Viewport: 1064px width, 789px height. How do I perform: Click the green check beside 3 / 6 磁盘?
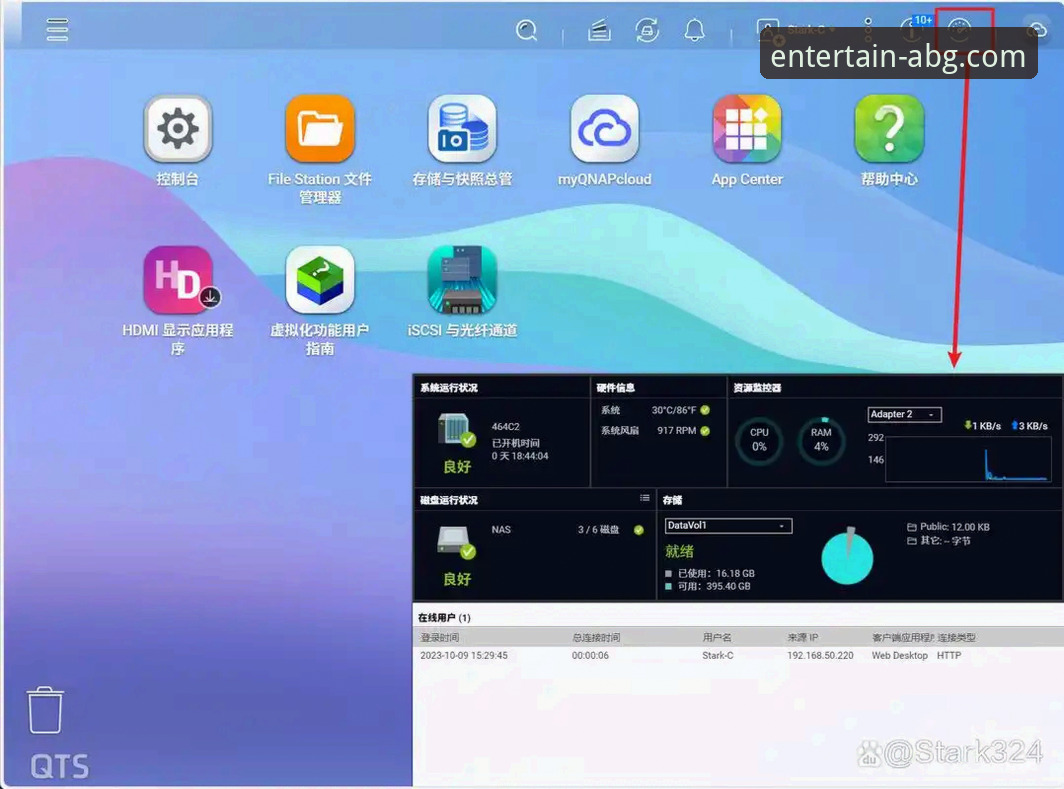click(x=639, y=530)
